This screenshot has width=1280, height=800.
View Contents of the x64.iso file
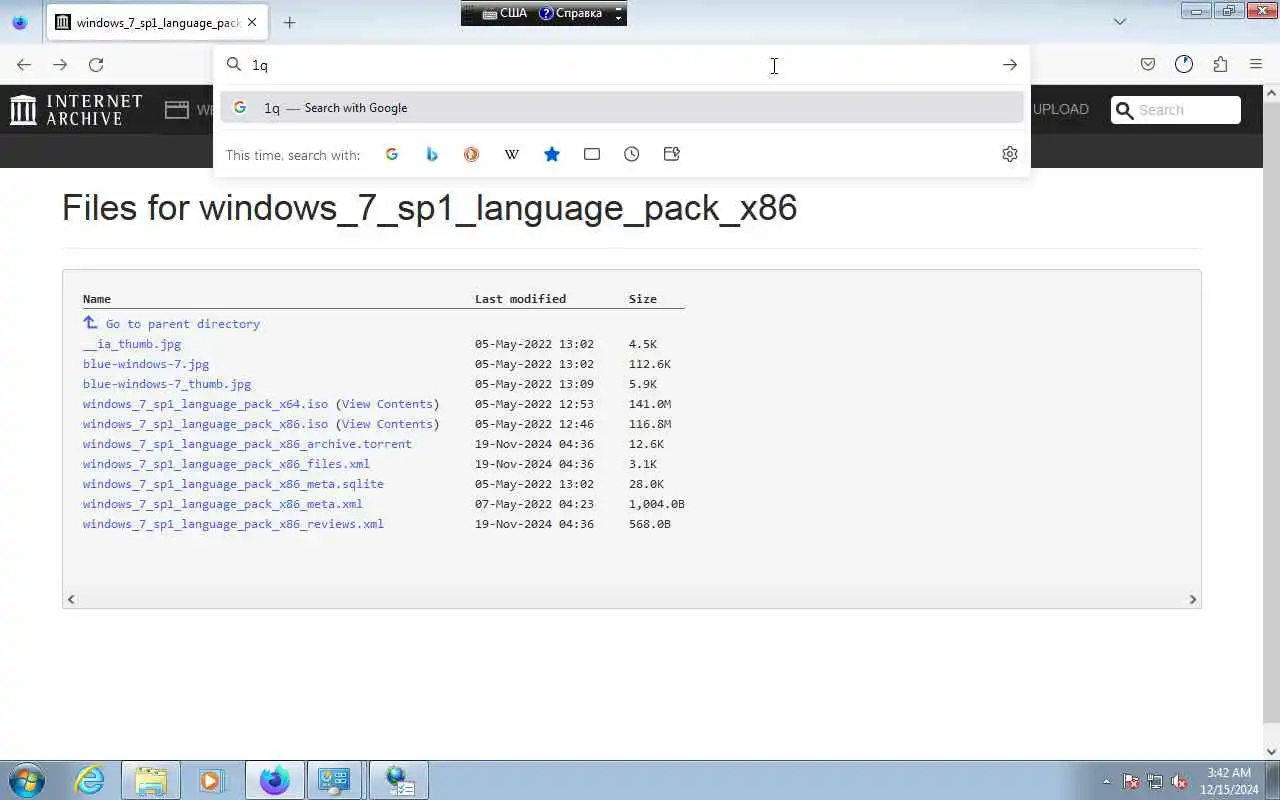click(387, 404)
